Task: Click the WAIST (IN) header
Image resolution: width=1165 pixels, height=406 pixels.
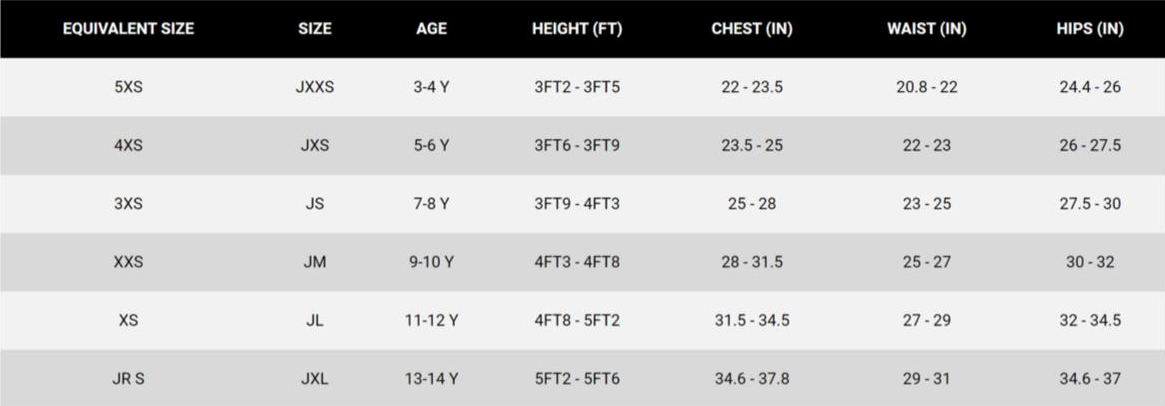Action: click(927, 29)
